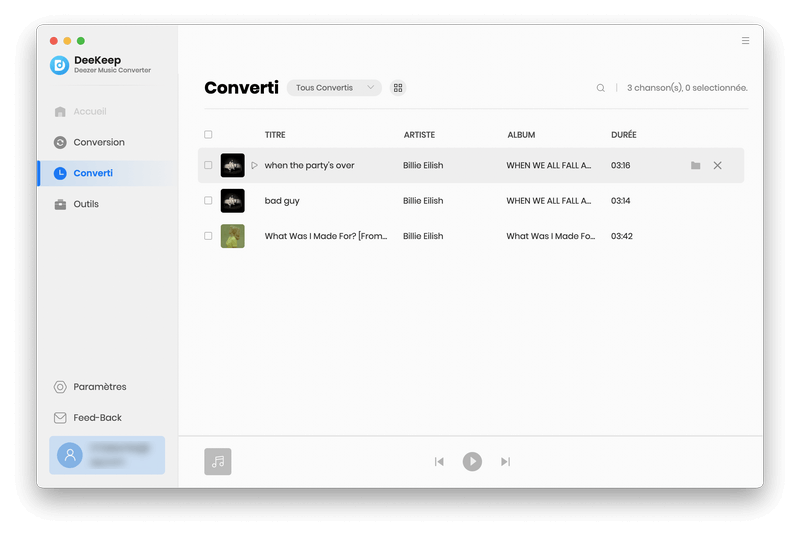800x536 pixels.
Task: Click the title 'when the party's over'
Action: click(309, 165)
